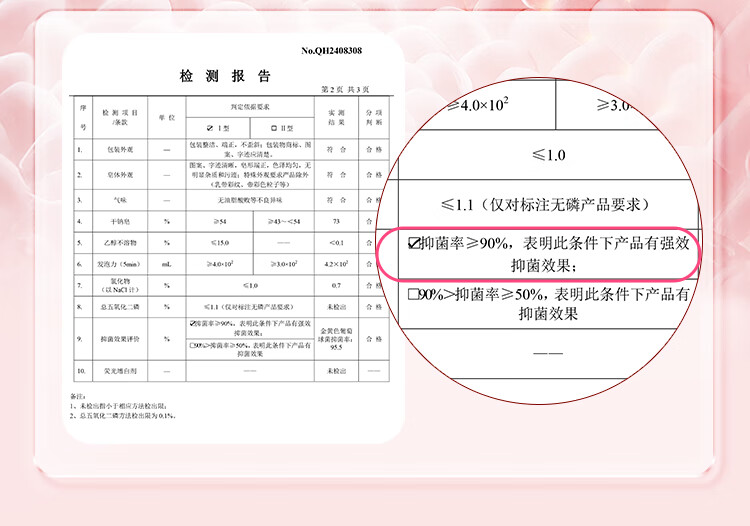Viewport: 750px width, 526px height.
Task: Click the 乙醇不溶物 item in row 5
Action: (120, 243)
